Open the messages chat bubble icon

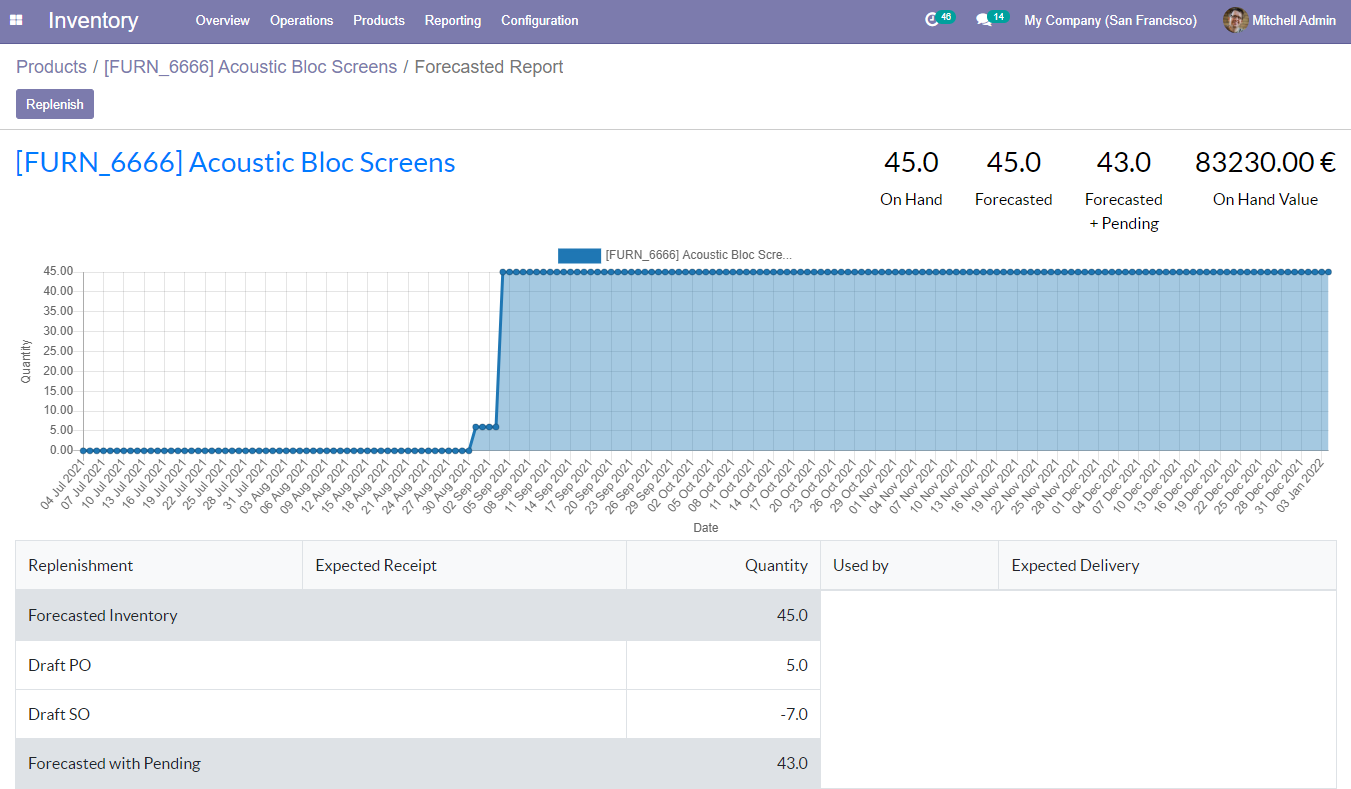click(x=984, y=20)
